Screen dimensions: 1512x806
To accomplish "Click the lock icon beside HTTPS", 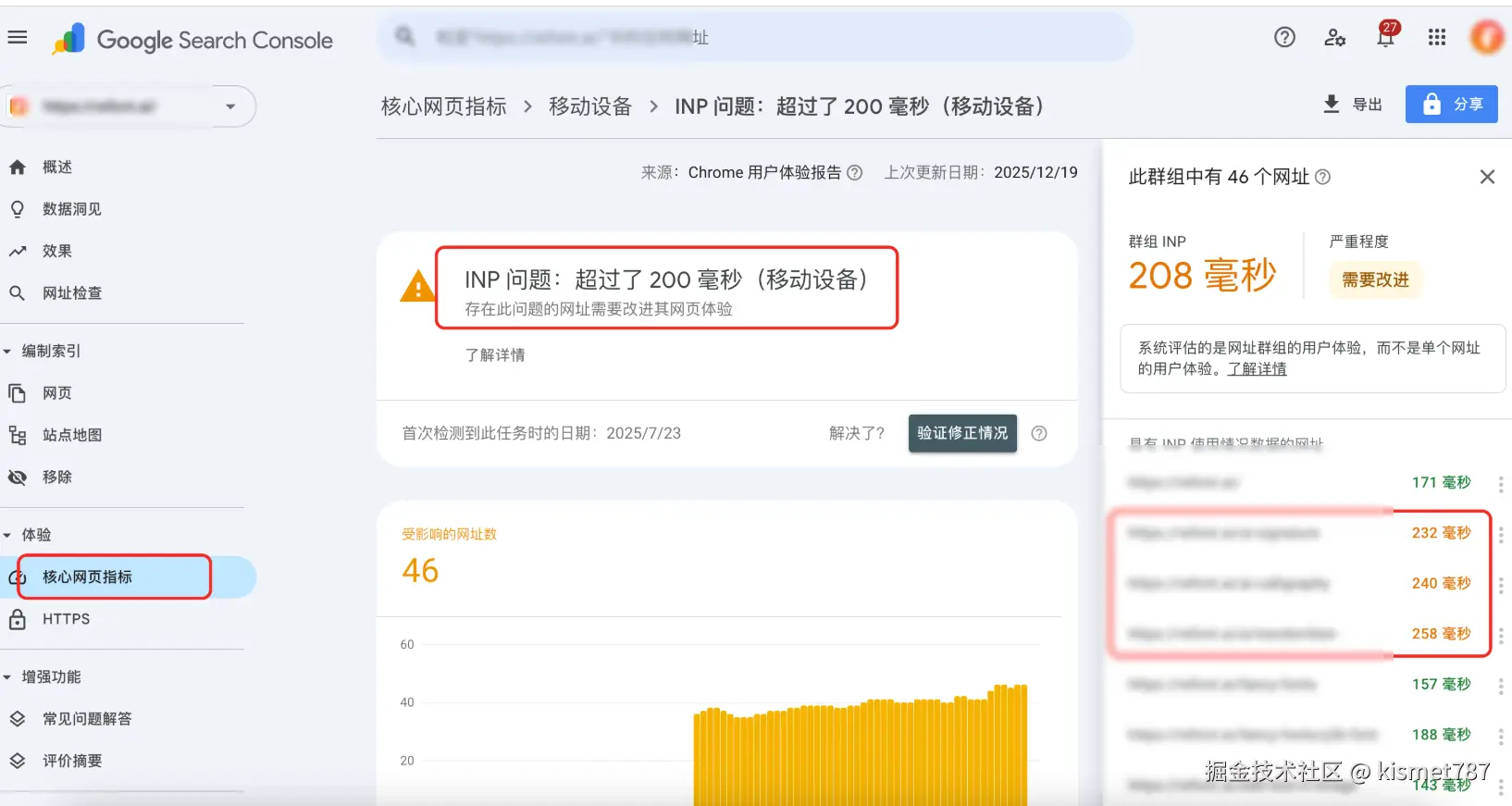I will pos(18,619).
